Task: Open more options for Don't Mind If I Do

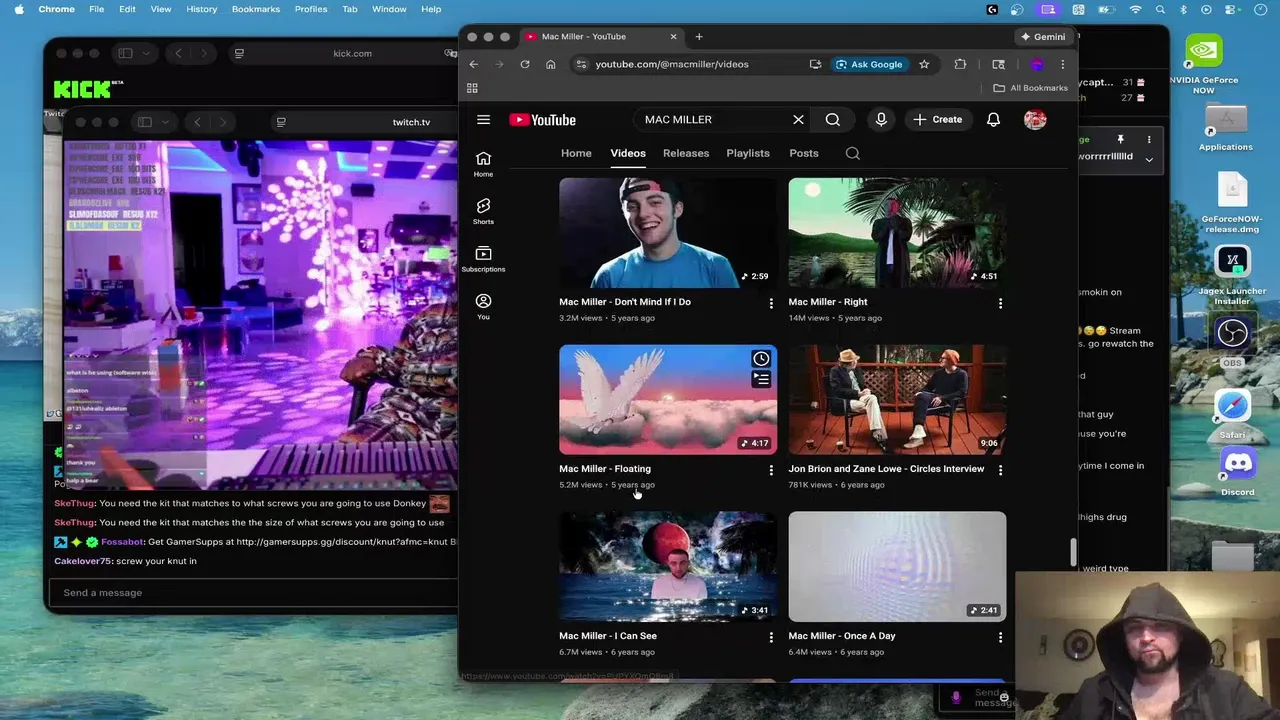Action: (771, 303)
